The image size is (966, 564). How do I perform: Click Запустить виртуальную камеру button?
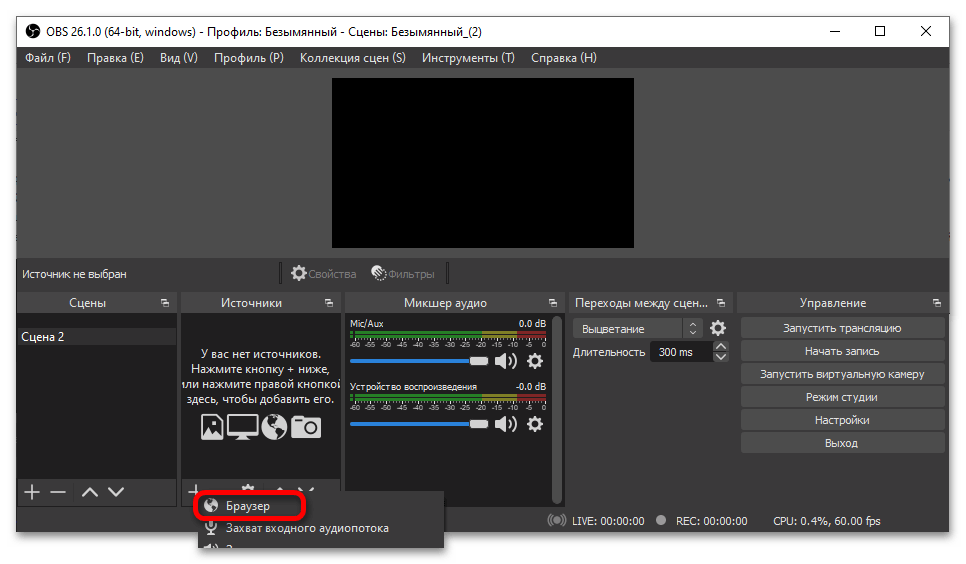click(x=842, y=374)
